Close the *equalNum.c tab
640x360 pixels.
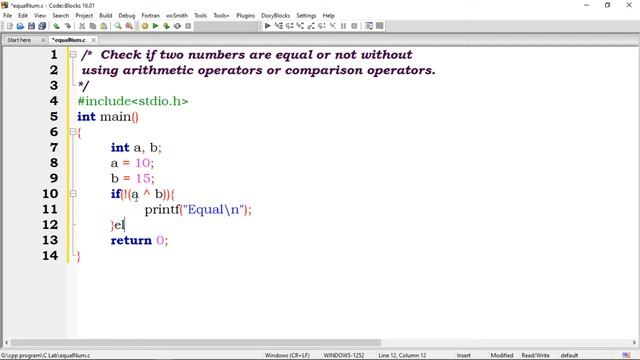[x=93, y=40]
